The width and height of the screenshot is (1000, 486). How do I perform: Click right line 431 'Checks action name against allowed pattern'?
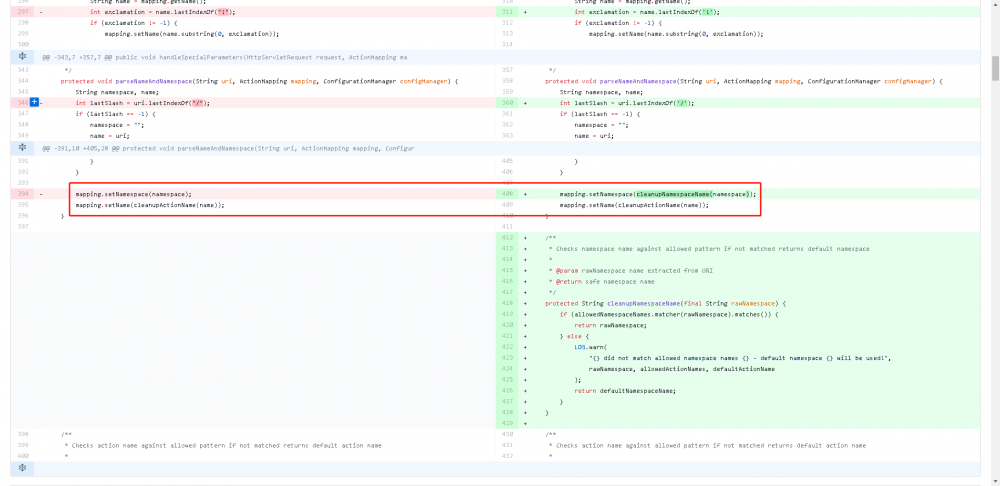click(707, 445)
